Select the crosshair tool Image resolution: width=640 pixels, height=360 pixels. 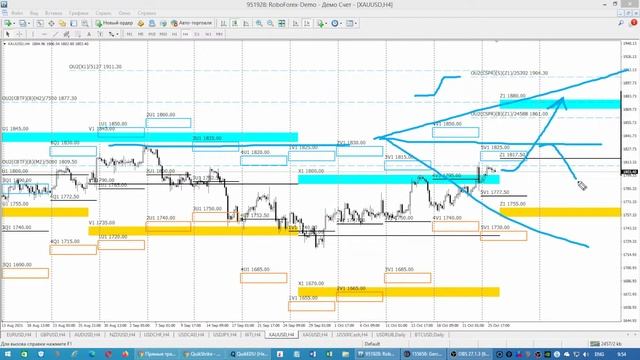19,34
